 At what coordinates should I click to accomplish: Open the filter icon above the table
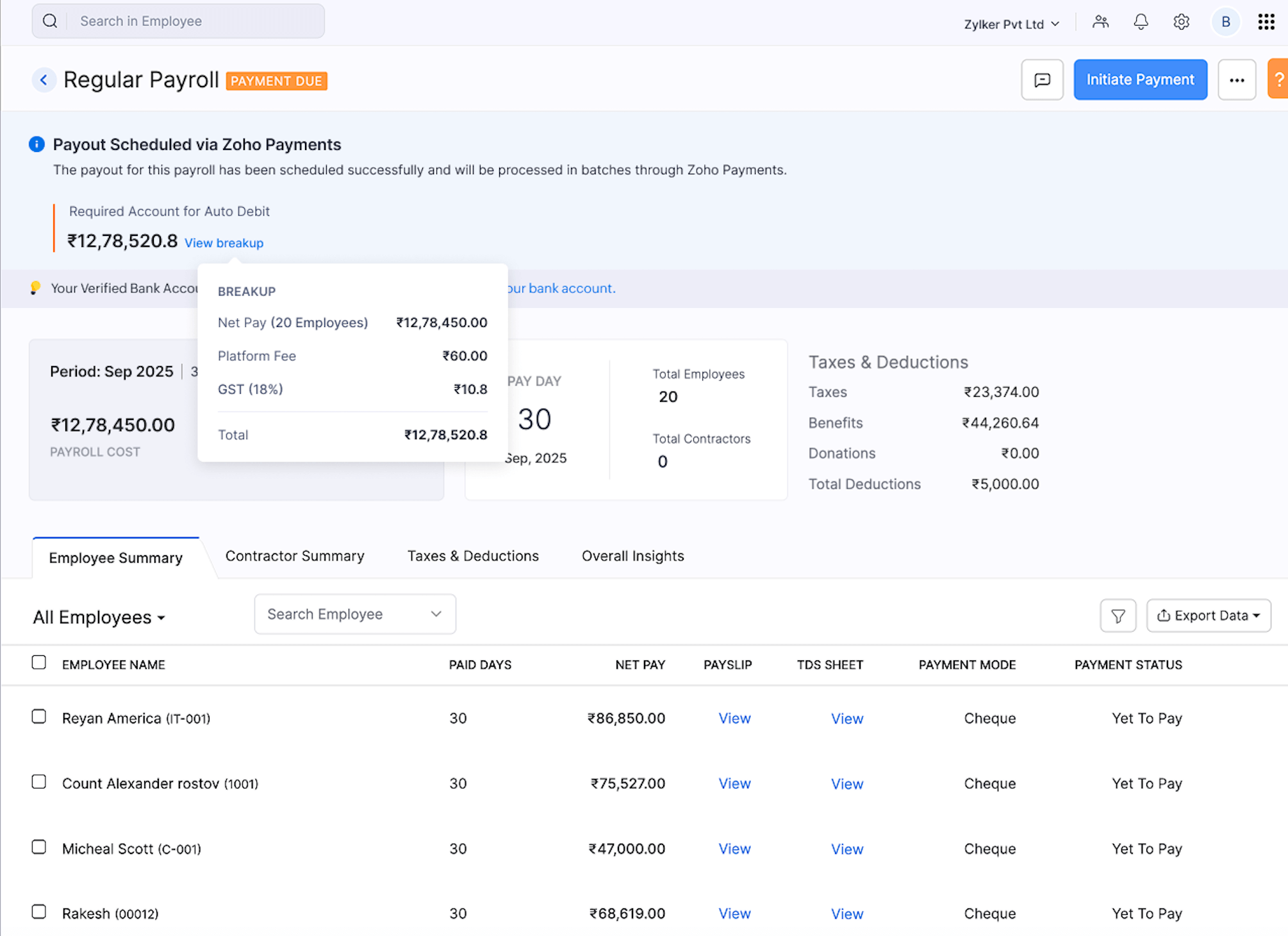[1118, 615]
